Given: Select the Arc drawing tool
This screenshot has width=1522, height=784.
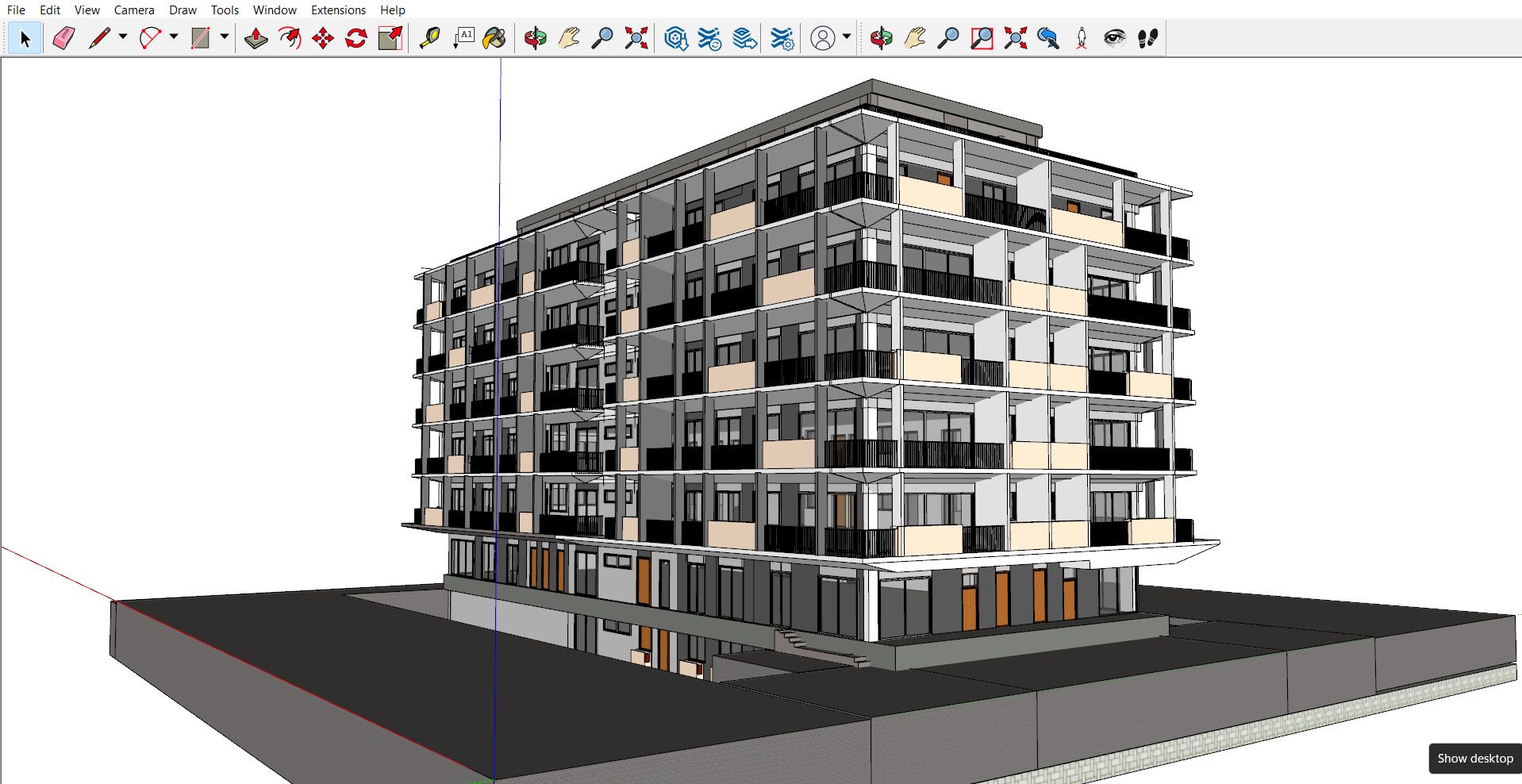Looking at the screenshot, I should pos(150,38).
